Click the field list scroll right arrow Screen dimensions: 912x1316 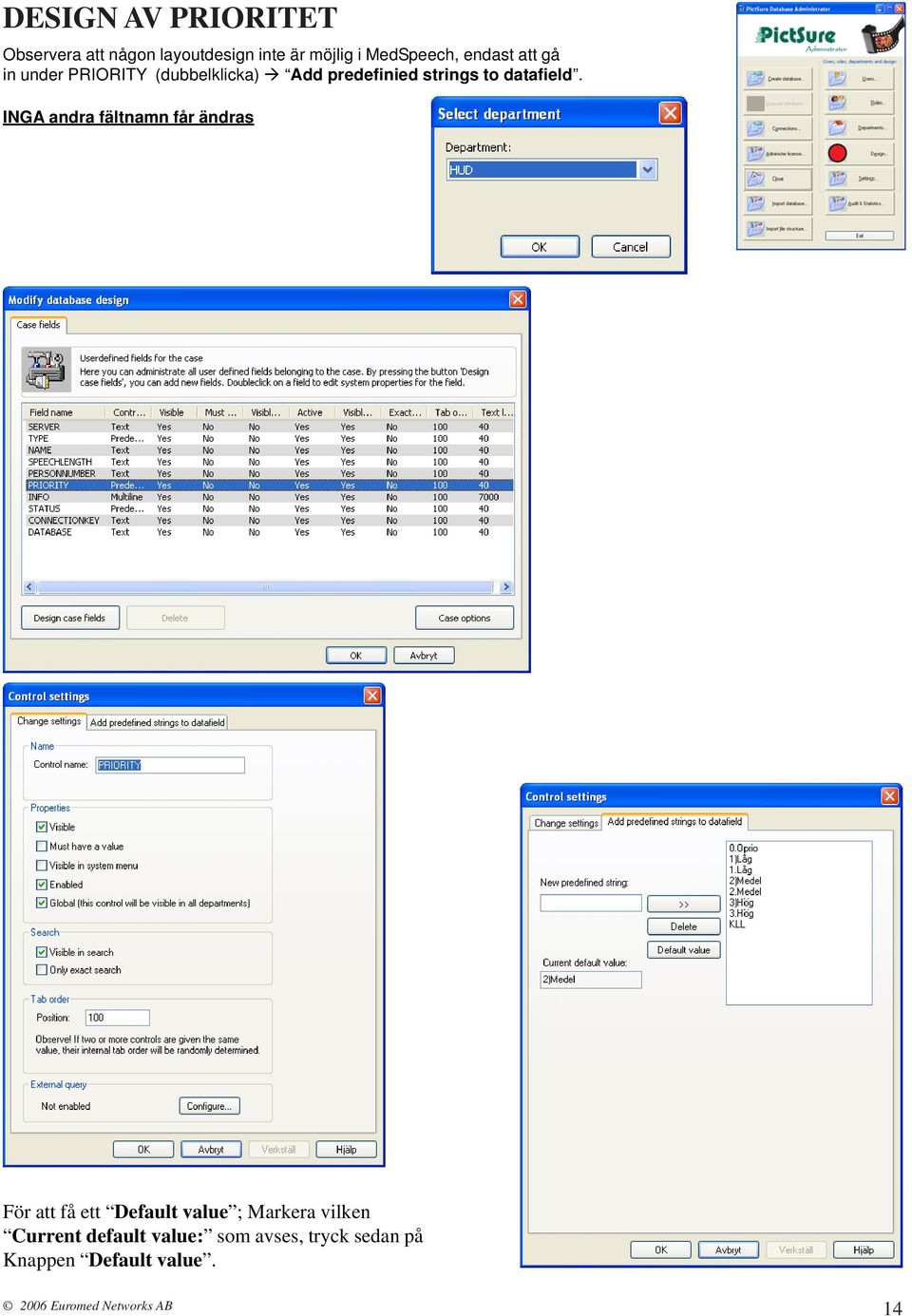tap(506, 587)
